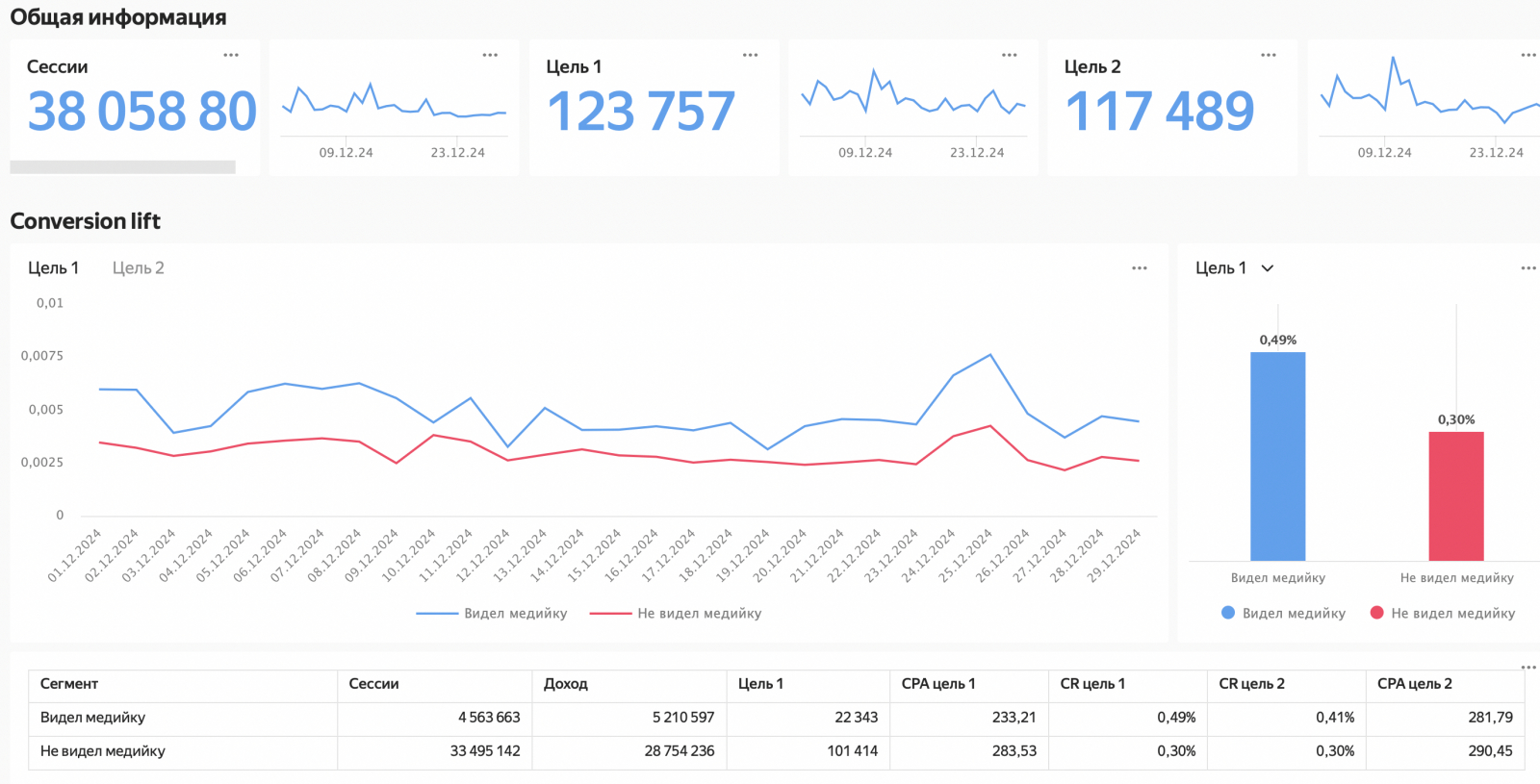Click the blue Видел медийку bar
The image size is (1540, 784).
pyautogui.click(x=1278, y=456)
